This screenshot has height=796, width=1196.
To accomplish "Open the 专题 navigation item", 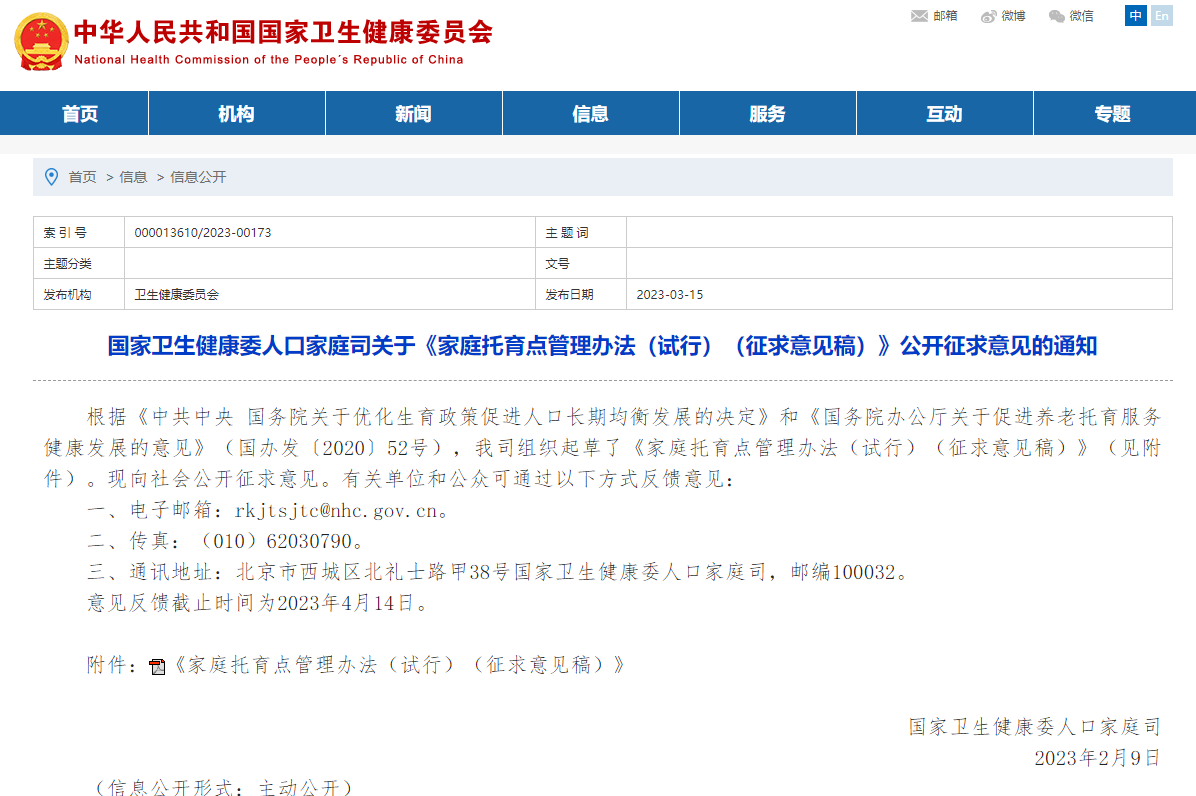I will 1112,114.
